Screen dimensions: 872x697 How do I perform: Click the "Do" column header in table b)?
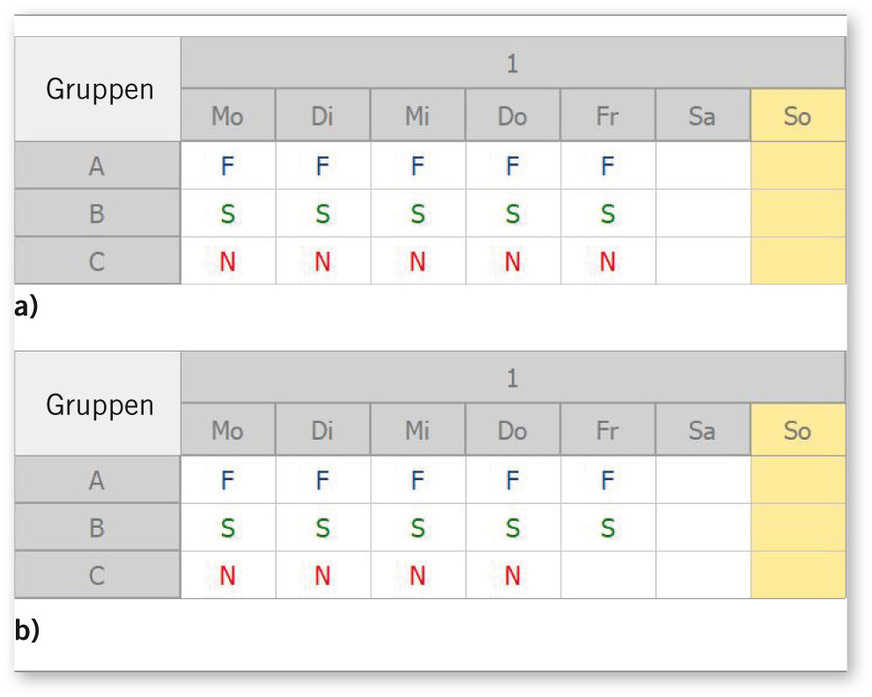click(512, 431)
